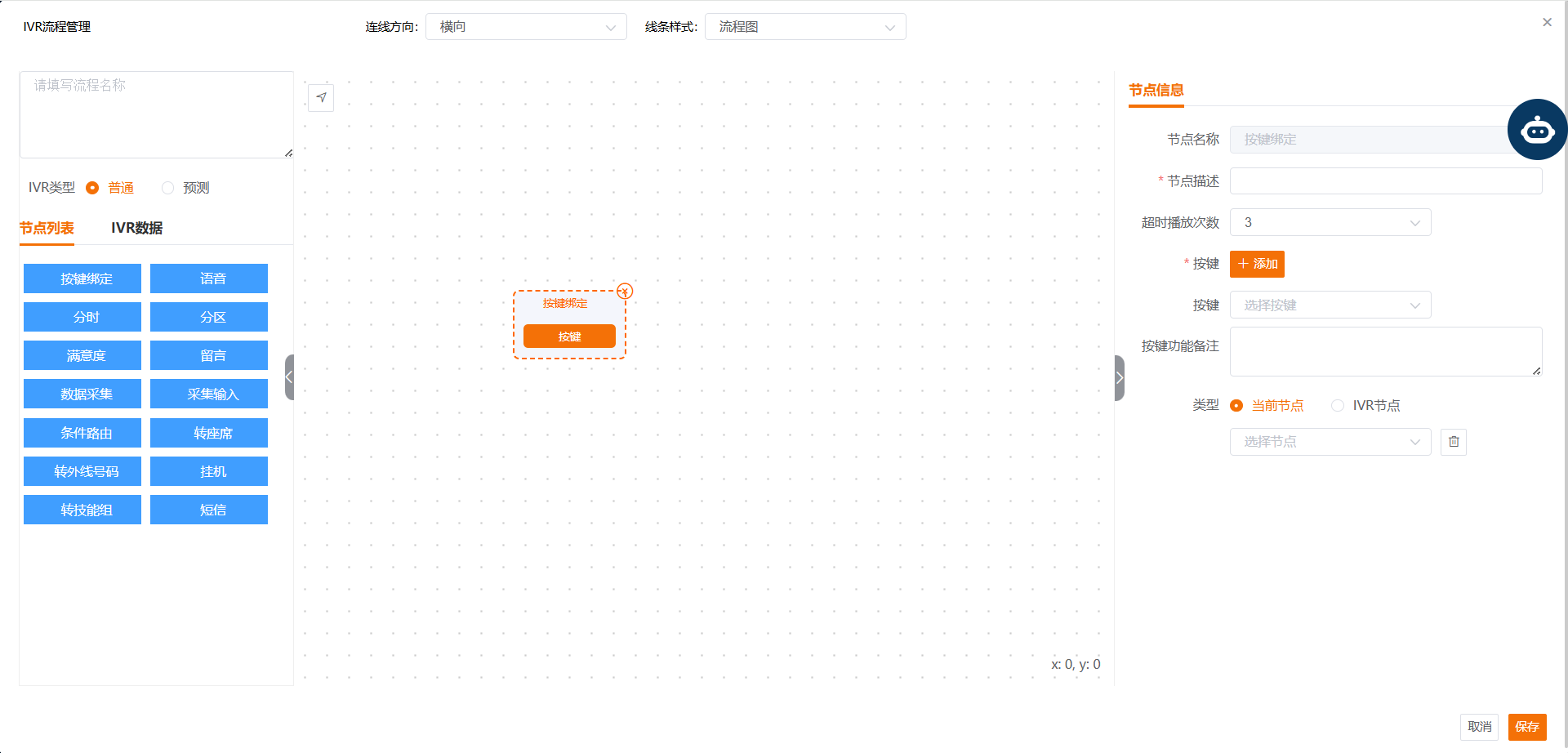Collapse the right node info panel handle
This screenshot has height=753, width=1568.
[1120, 378]
